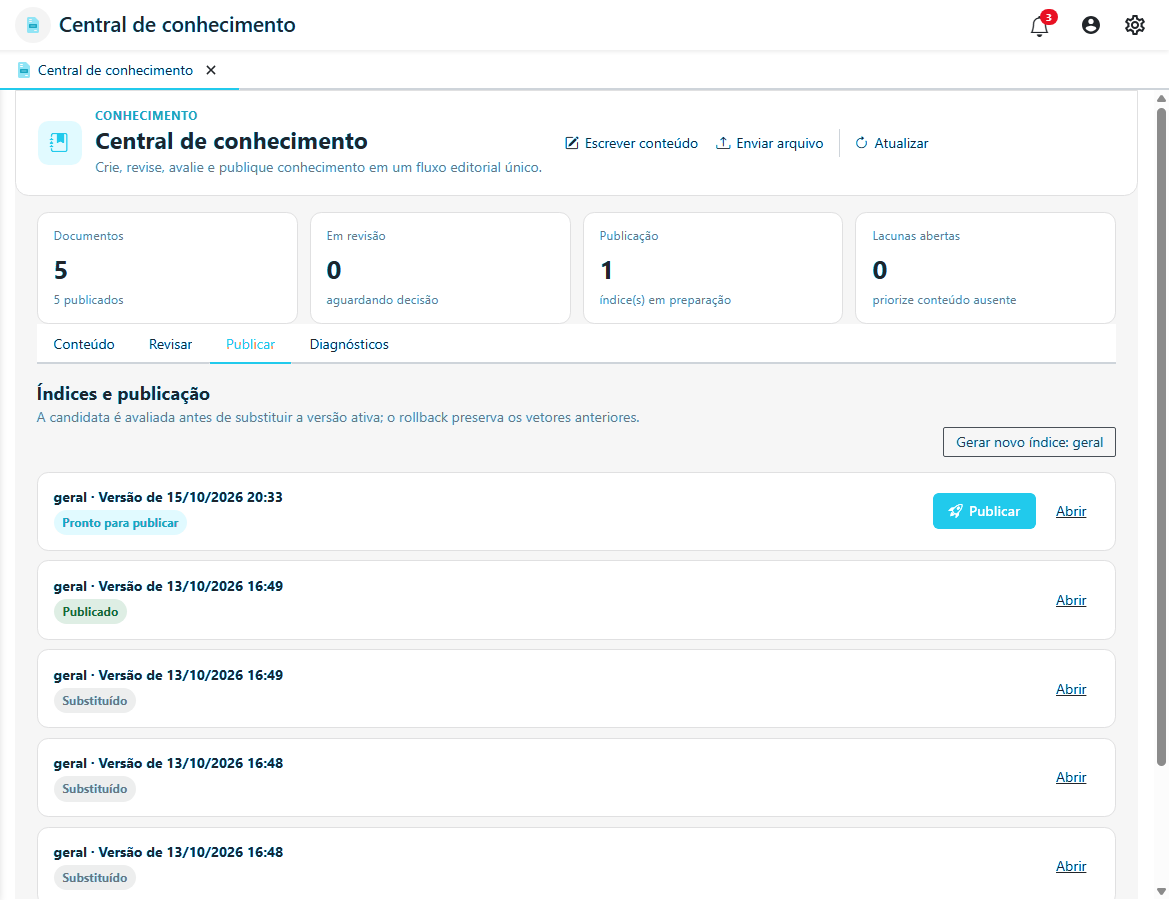The width and height of the screenshot is (1169, 900).
Task: Close the Central de conhecimento tab
Action: pos(211,70)
